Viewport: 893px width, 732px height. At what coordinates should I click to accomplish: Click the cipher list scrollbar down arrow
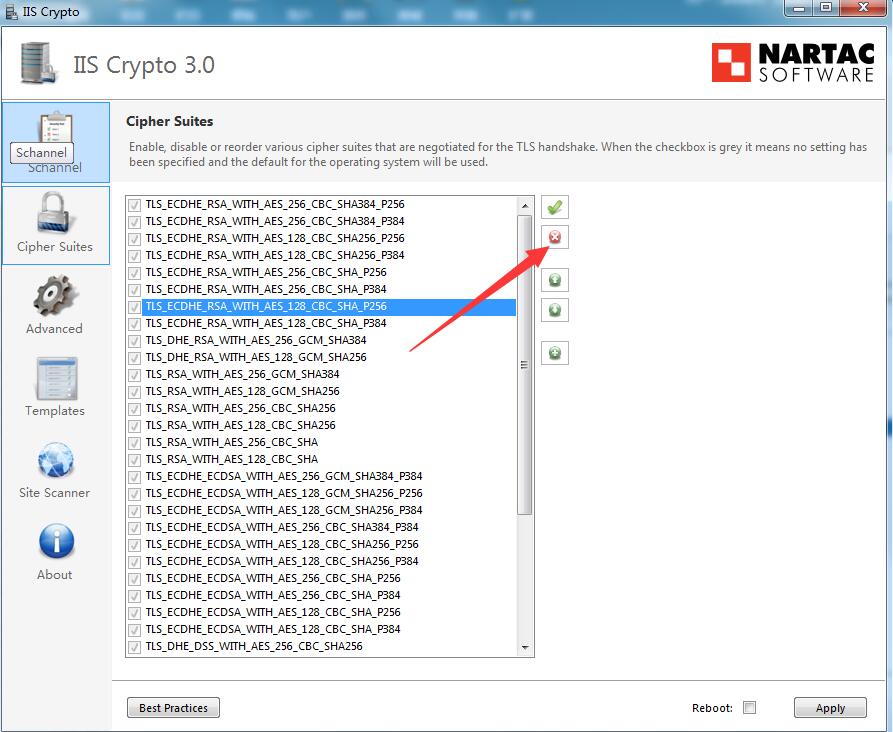tap(526, 649)
